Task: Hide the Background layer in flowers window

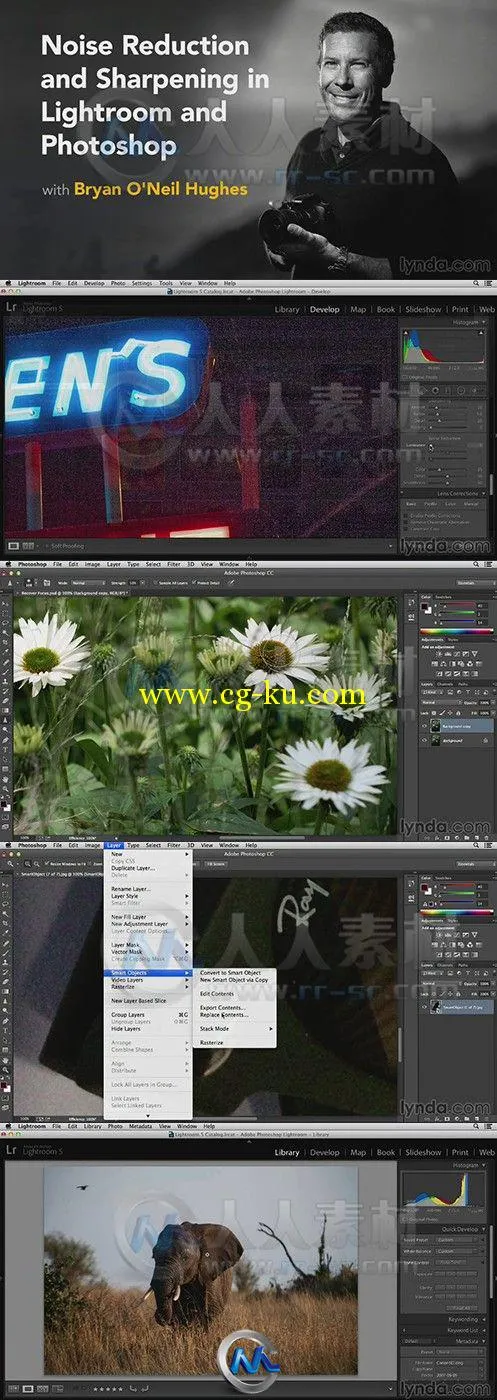Action: pyautogui.click(x=424, y=740)
